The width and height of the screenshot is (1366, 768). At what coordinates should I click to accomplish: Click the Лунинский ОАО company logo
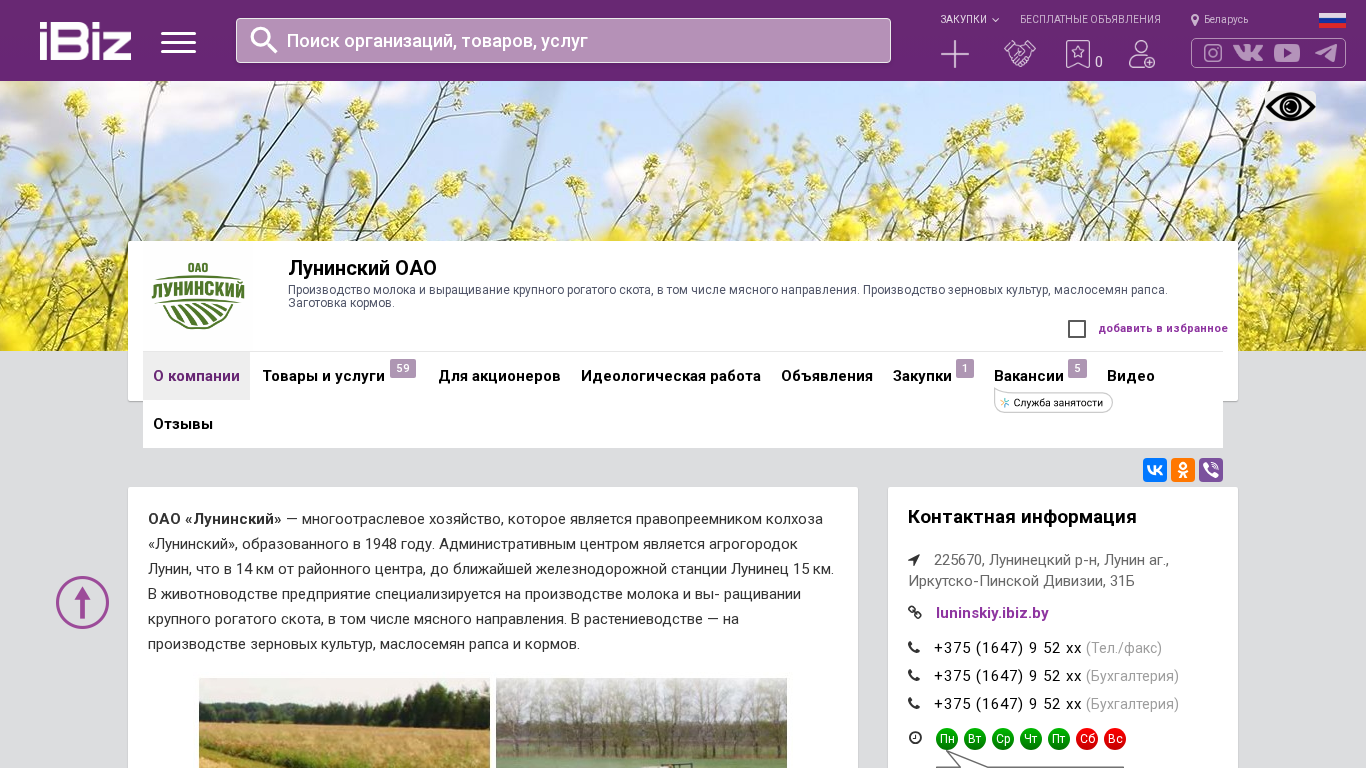[x=198, y=296]
